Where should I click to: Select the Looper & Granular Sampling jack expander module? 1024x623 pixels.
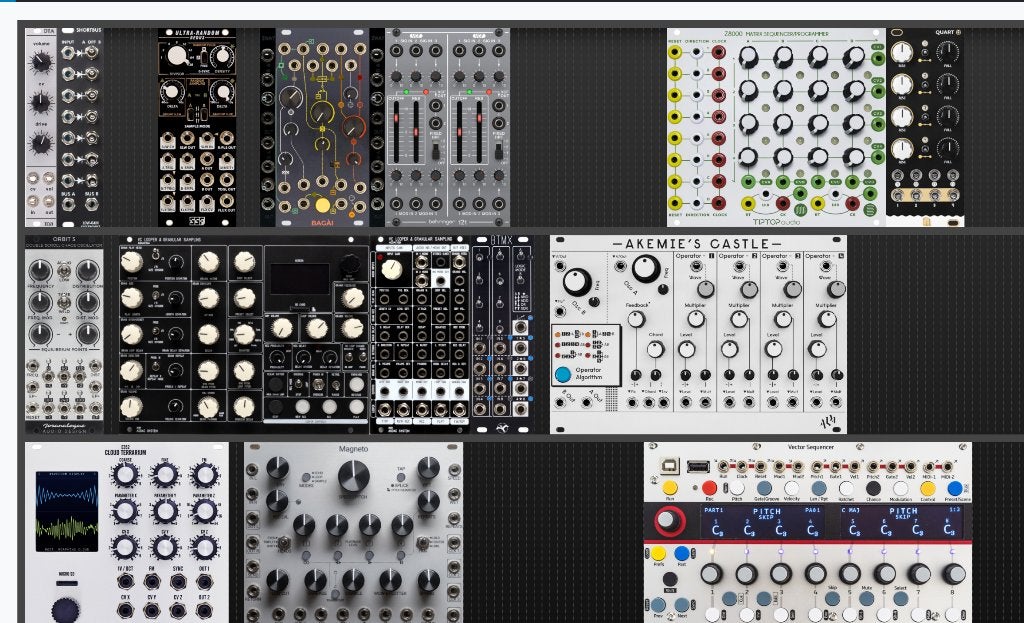(421, 334)
